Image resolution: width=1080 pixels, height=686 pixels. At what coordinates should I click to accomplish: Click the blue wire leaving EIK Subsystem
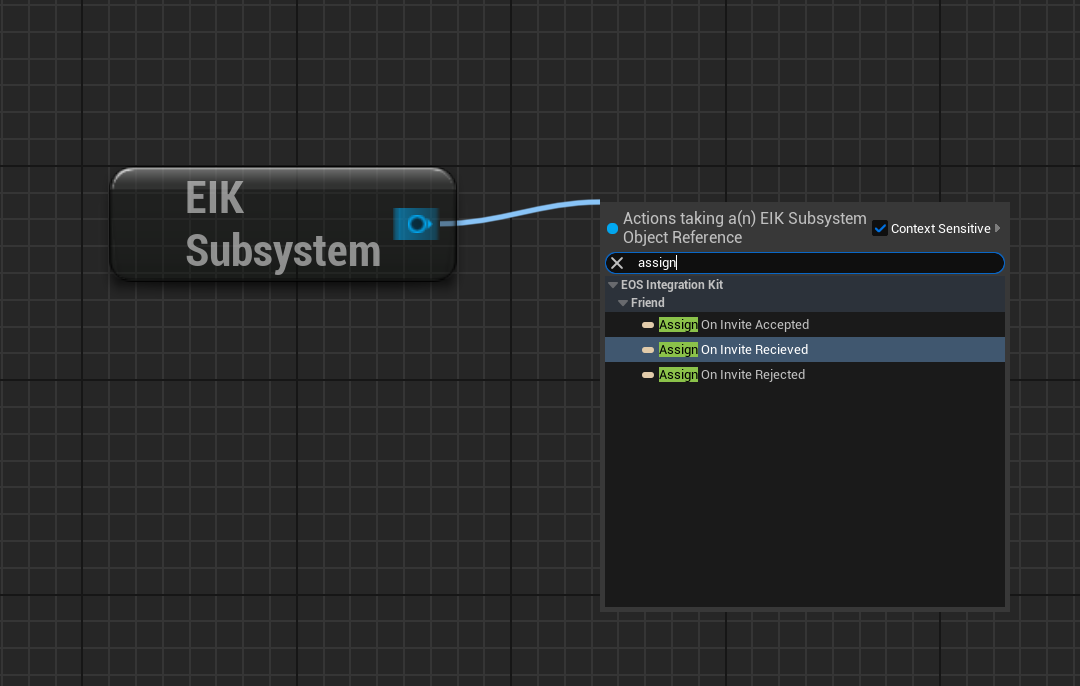pos(520,214)
